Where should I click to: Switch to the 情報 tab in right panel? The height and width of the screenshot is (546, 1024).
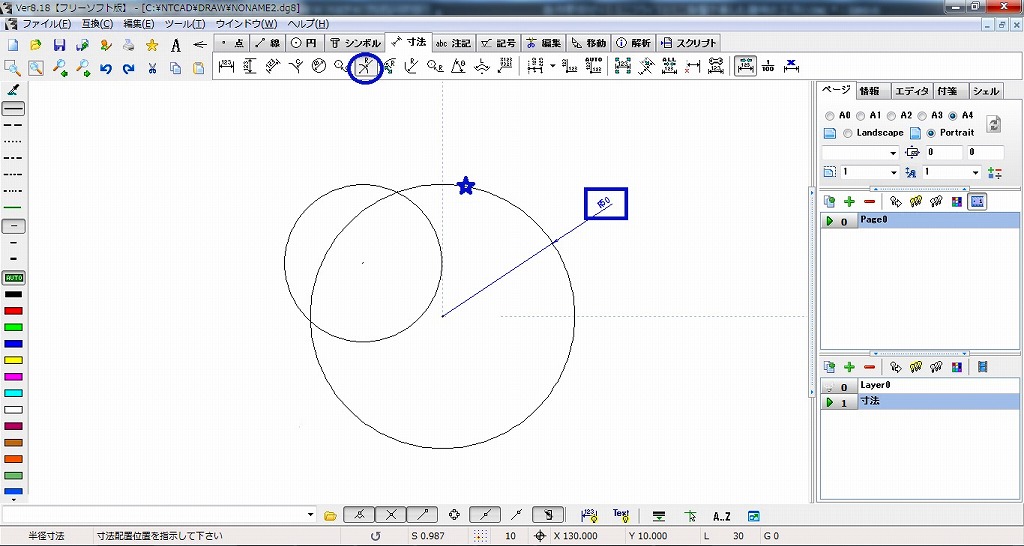pyautogui.click(x=871, y=91)
